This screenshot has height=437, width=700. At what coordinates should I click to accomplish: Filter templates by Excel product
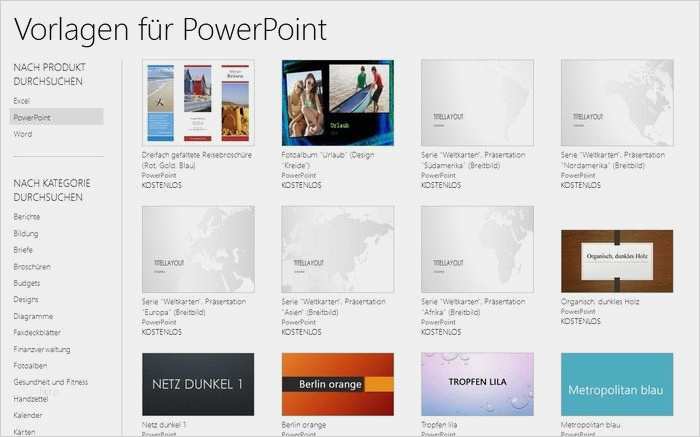click(x=21, y=101)
